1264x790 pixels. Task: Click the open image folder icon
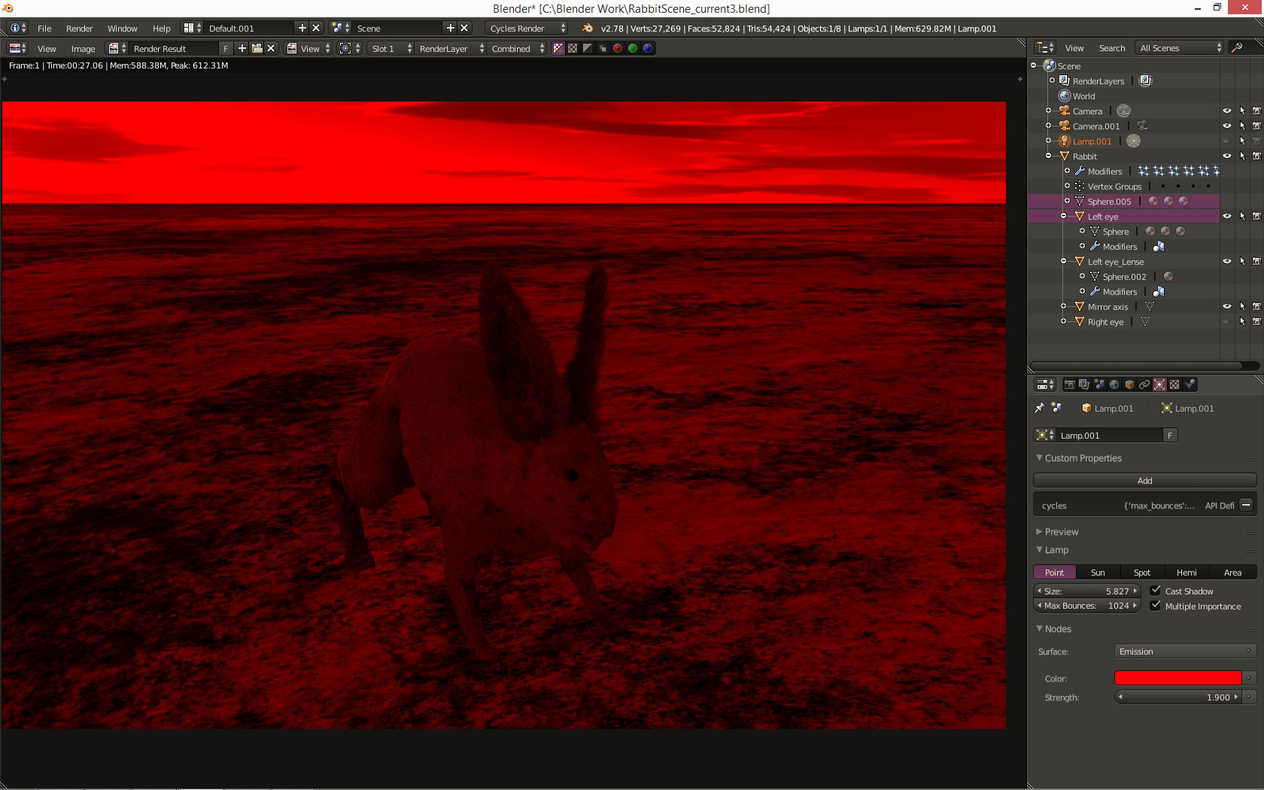257,48
